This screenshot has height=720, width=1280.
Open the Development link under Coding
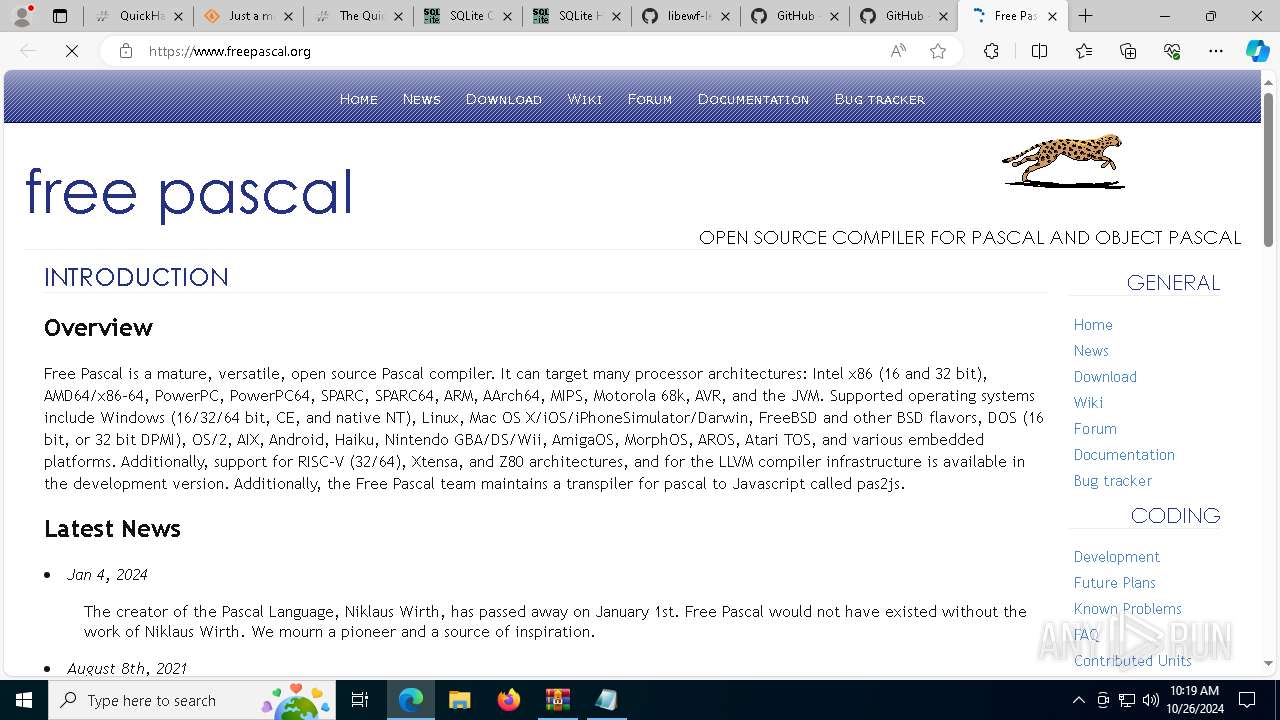coord(1117,557)
